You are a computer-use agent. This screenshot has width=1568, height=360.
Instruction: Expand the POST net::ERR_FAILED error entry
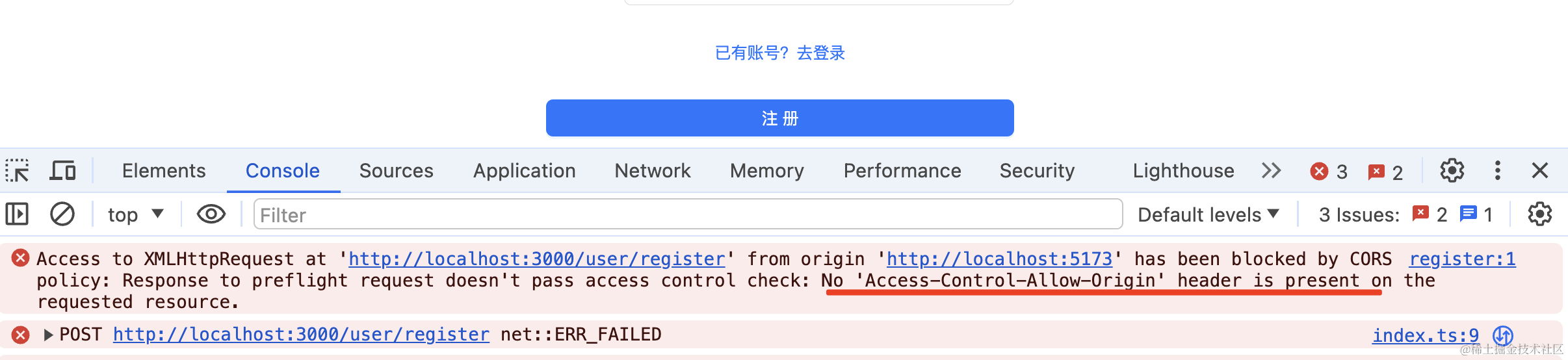click(x=48, y=335)
